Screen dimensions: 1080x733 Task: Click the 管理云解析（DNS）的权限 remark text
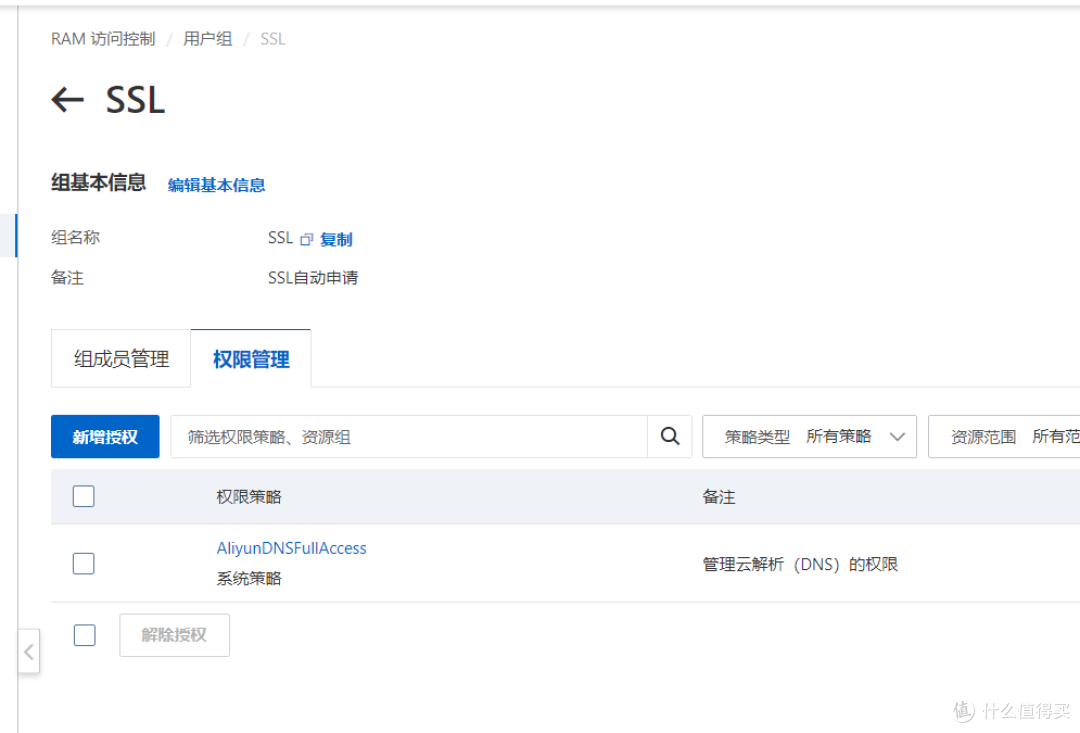click(x=800, y=564)
